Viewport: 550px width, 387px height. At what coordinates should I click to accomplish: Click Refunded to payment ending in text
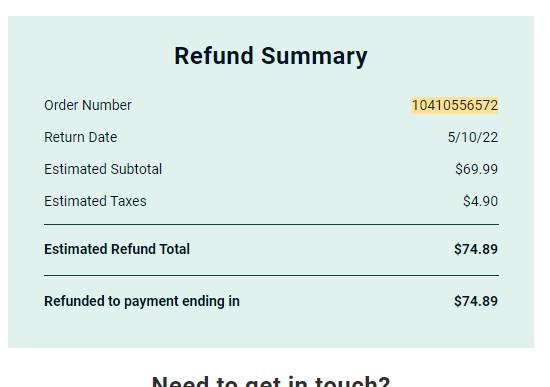click(x=142, y=301)
